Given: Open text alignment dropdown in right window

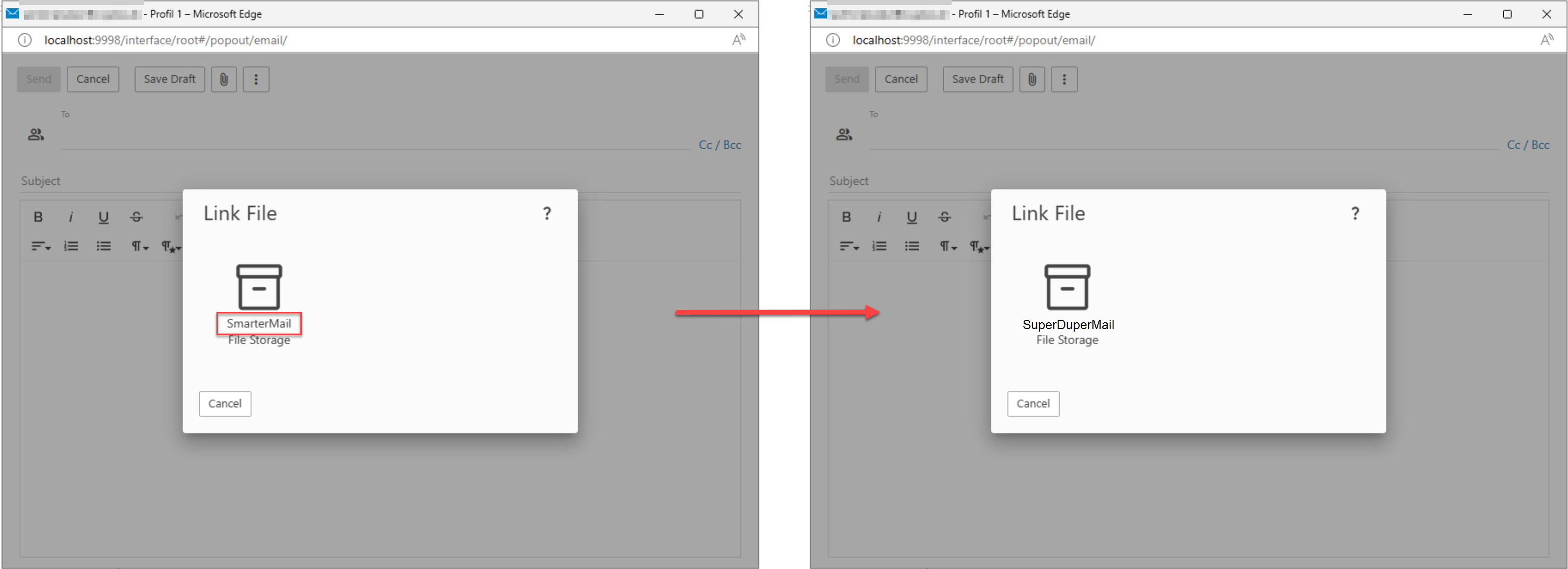Looking at the screenshot, I should tap(849, 246).
